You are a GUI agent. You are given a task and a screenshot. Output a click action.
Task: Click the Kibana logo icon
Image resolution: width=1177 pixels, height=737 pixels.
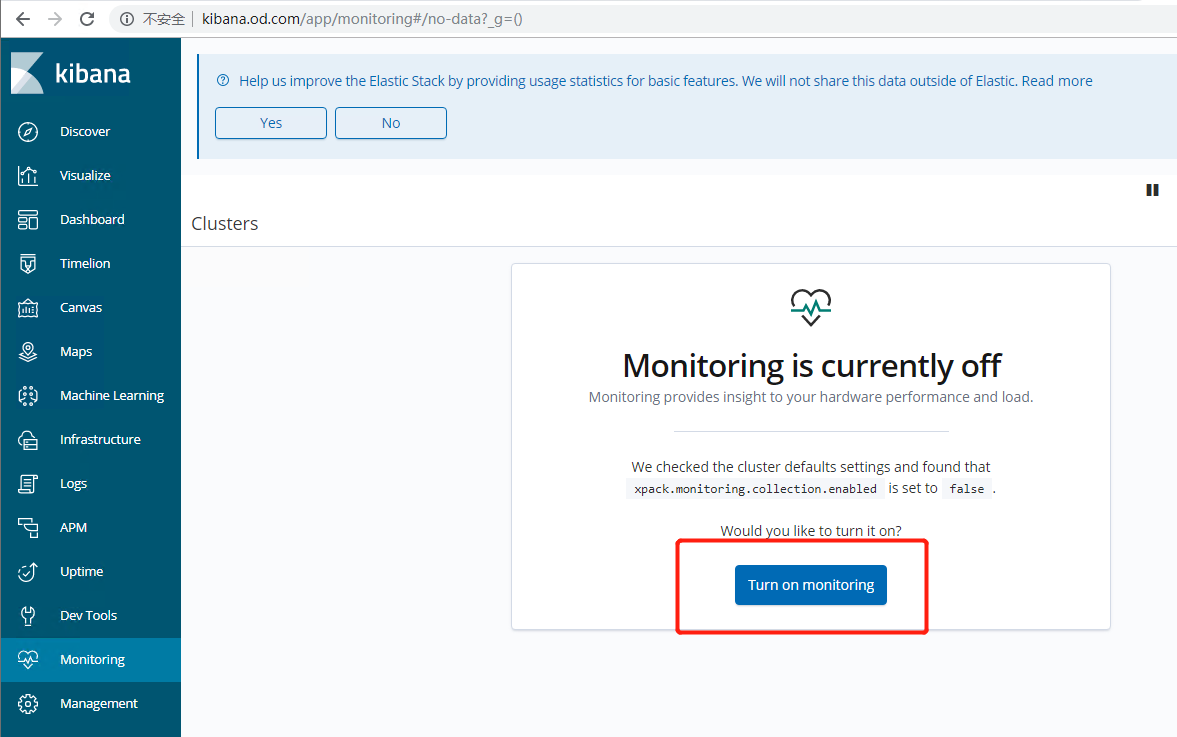coord(27,74)
